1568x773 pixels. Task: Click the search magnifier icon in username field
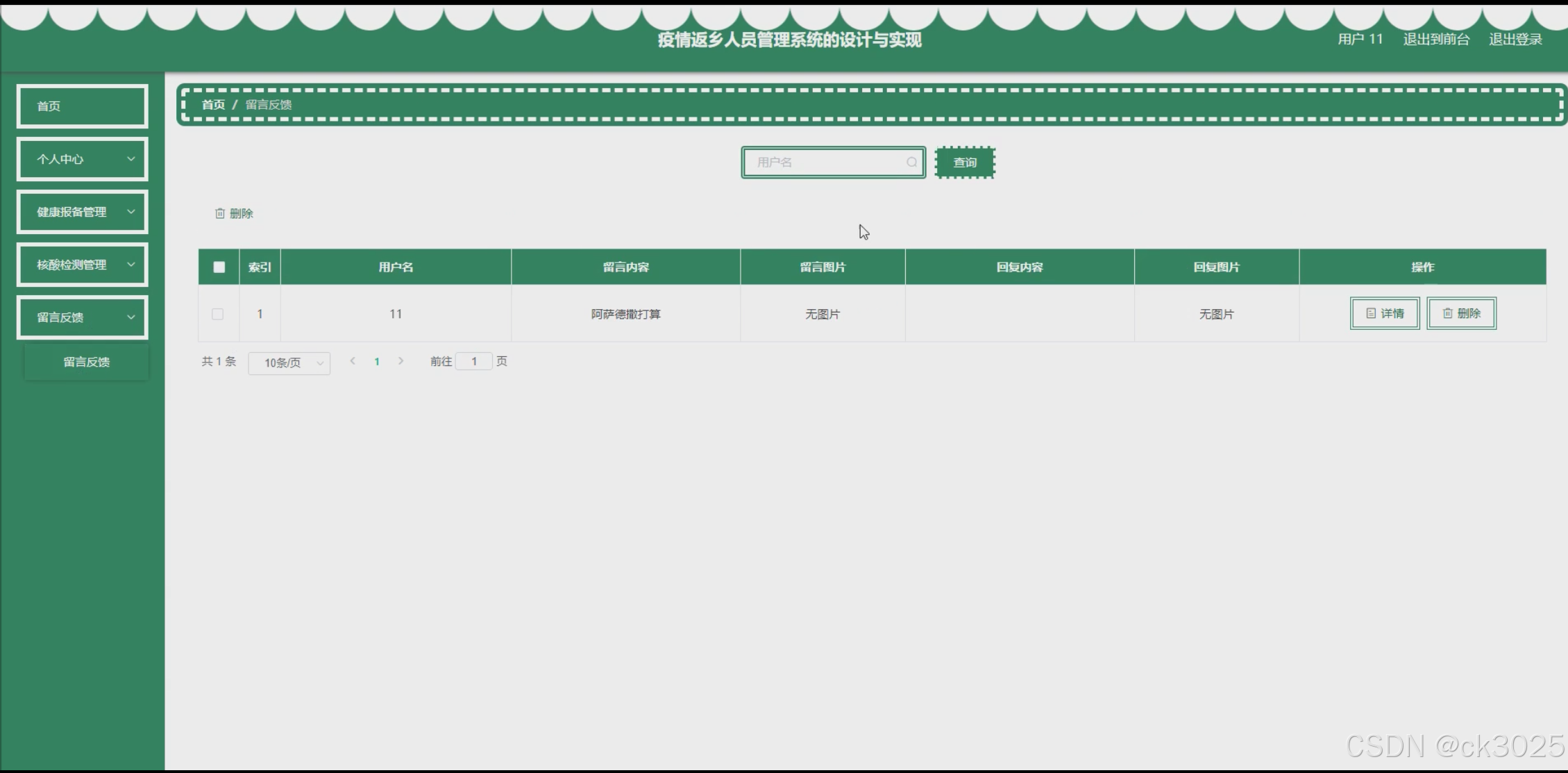[x=911, y=163]
